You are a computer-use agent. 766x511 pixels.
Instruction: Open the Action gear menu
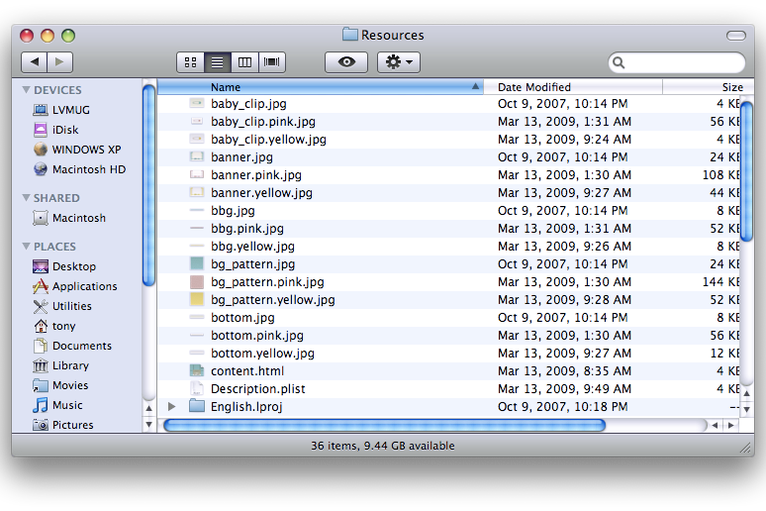coord(398,62)
